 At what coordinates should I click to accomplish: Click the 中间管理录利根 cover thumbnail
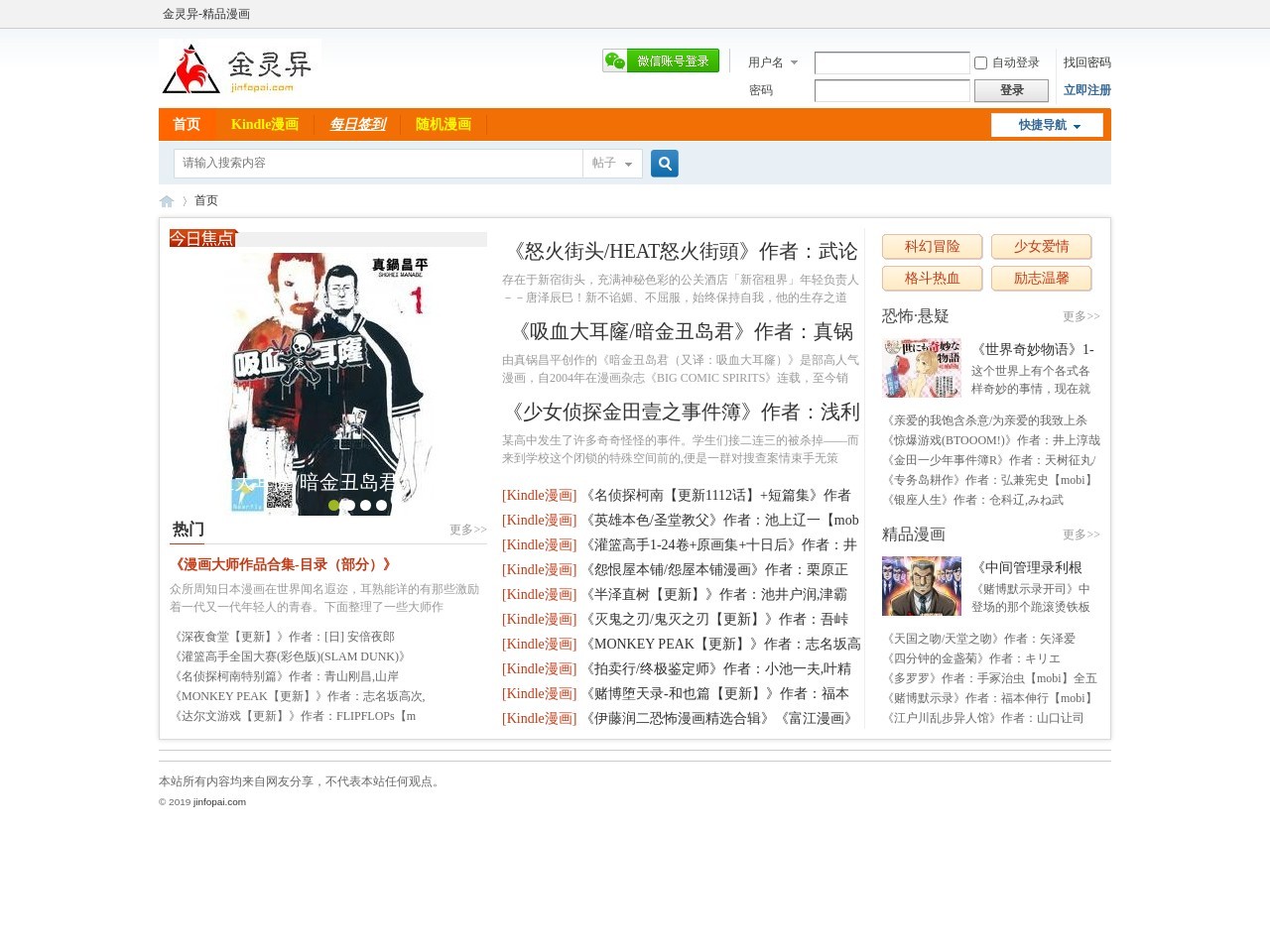[x=921, y=586]
